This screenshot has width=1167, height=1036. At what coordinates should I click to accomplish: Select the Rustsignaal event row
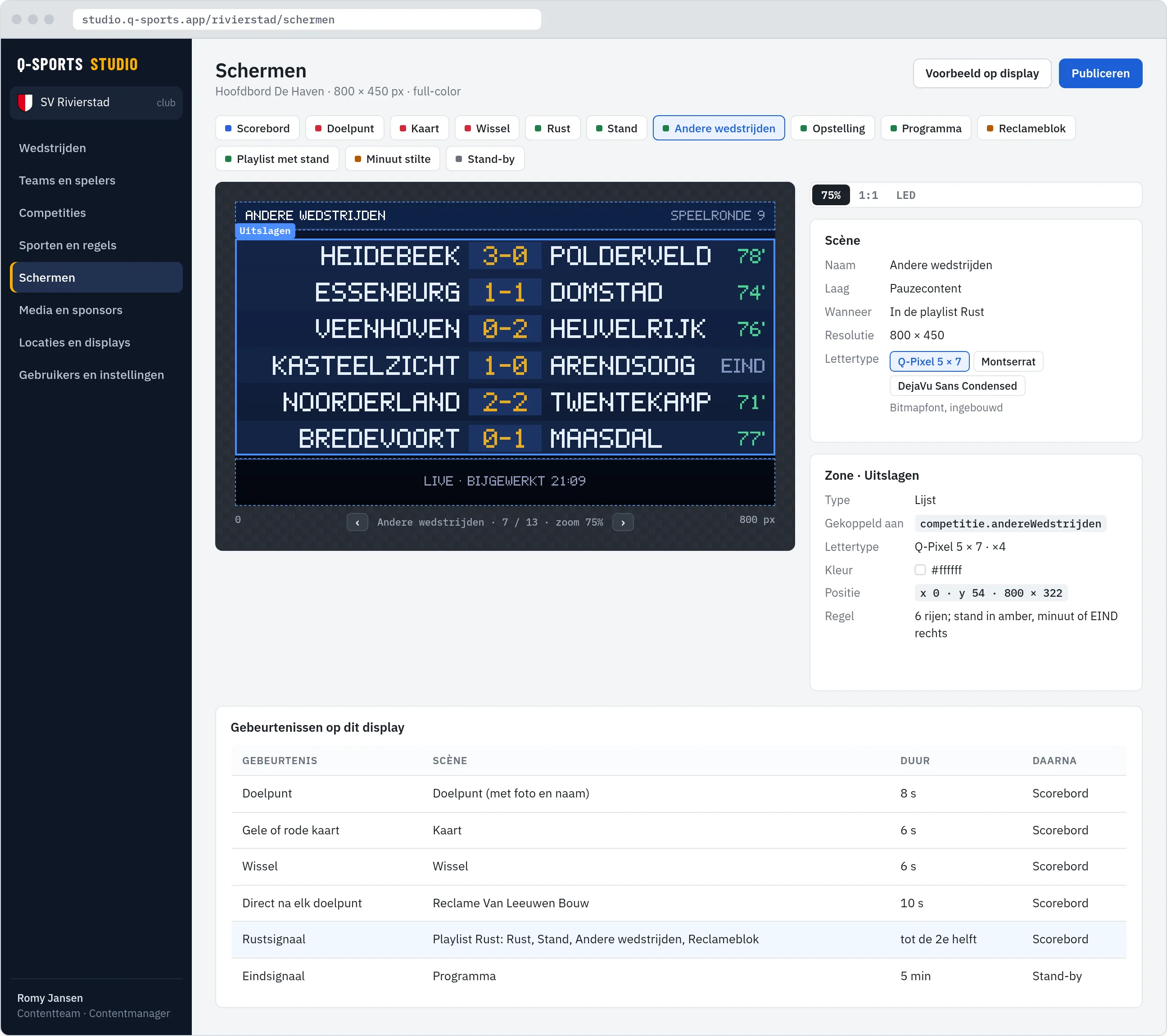point(679,939)
